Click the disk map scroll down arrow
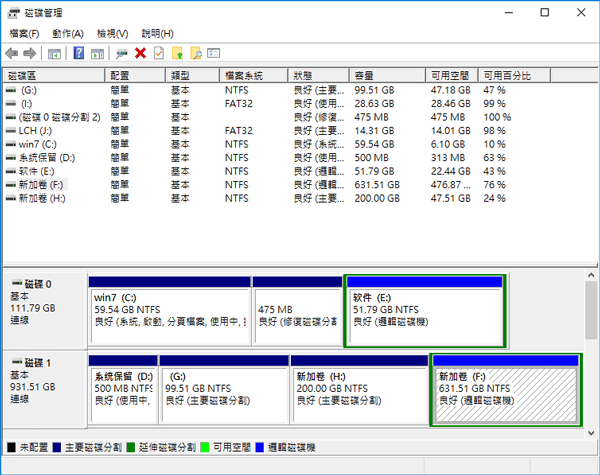Image resolution: width=600 pixels, height=475 pixels. [591, 433]
